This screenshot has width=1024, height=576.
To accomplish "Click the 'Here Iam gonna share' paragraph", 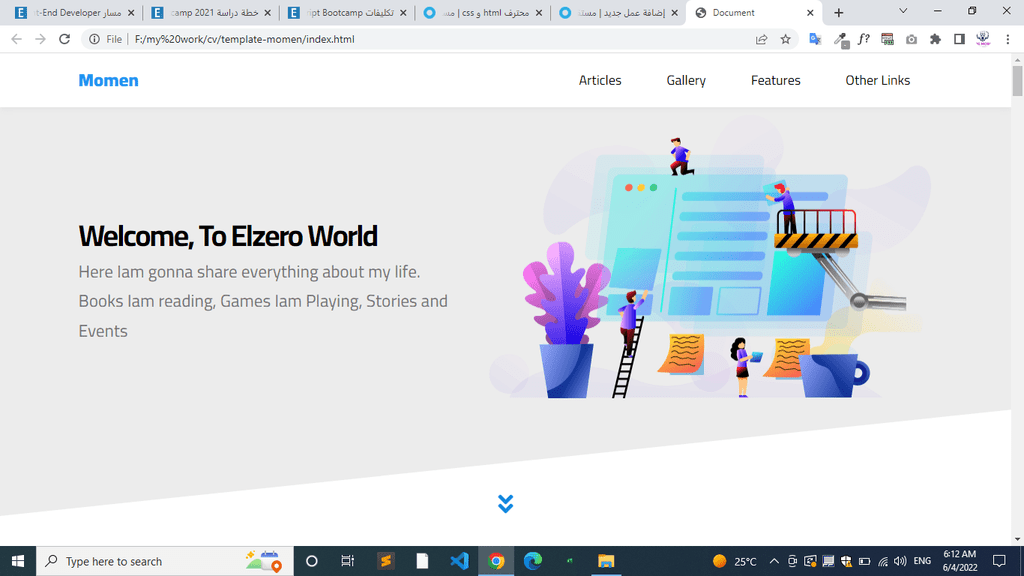I will pyautogui.click(x=263, y=301).
